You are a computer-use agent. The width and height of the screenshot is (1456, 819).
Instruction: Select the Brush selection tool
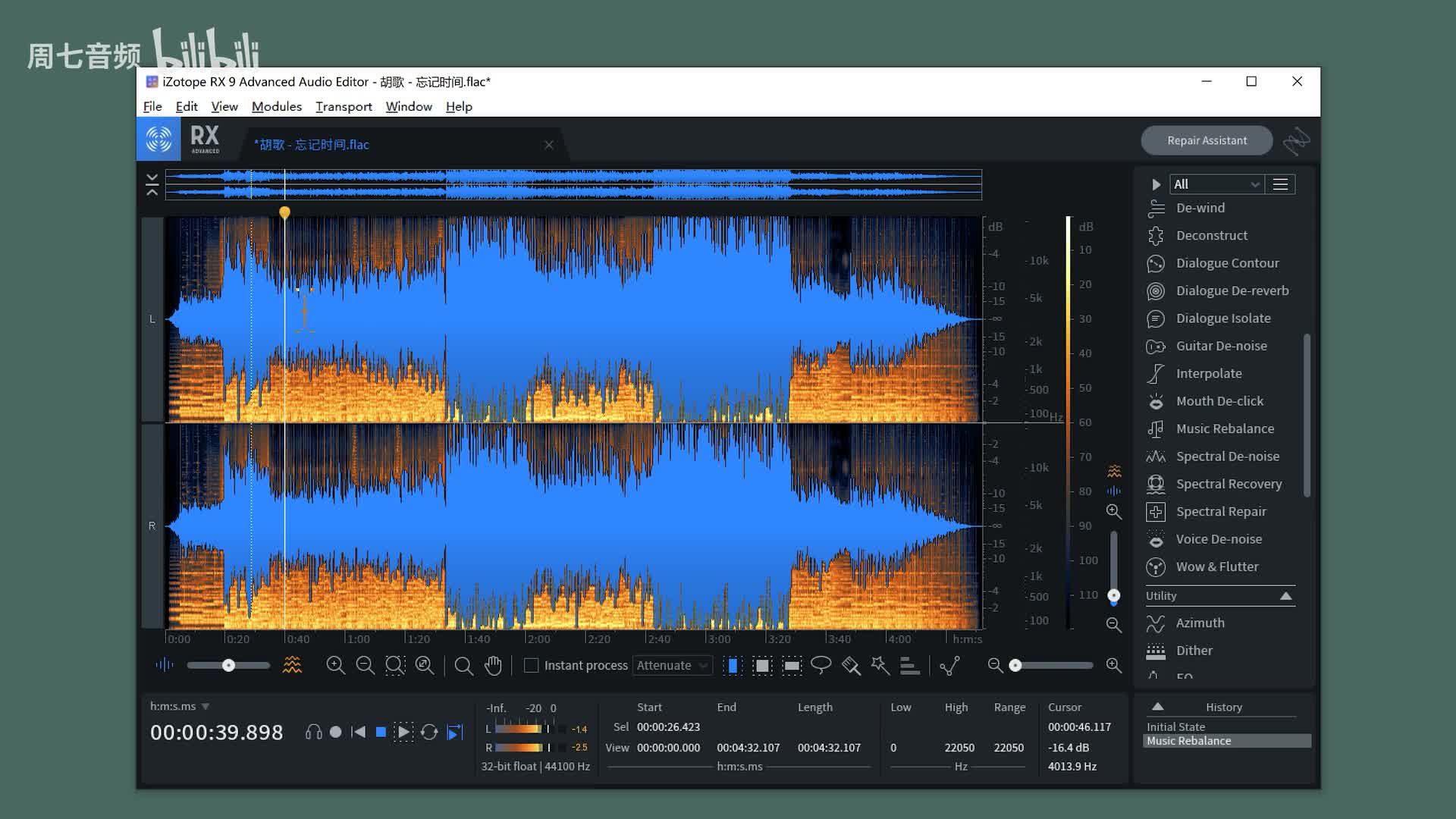[851, 665]
